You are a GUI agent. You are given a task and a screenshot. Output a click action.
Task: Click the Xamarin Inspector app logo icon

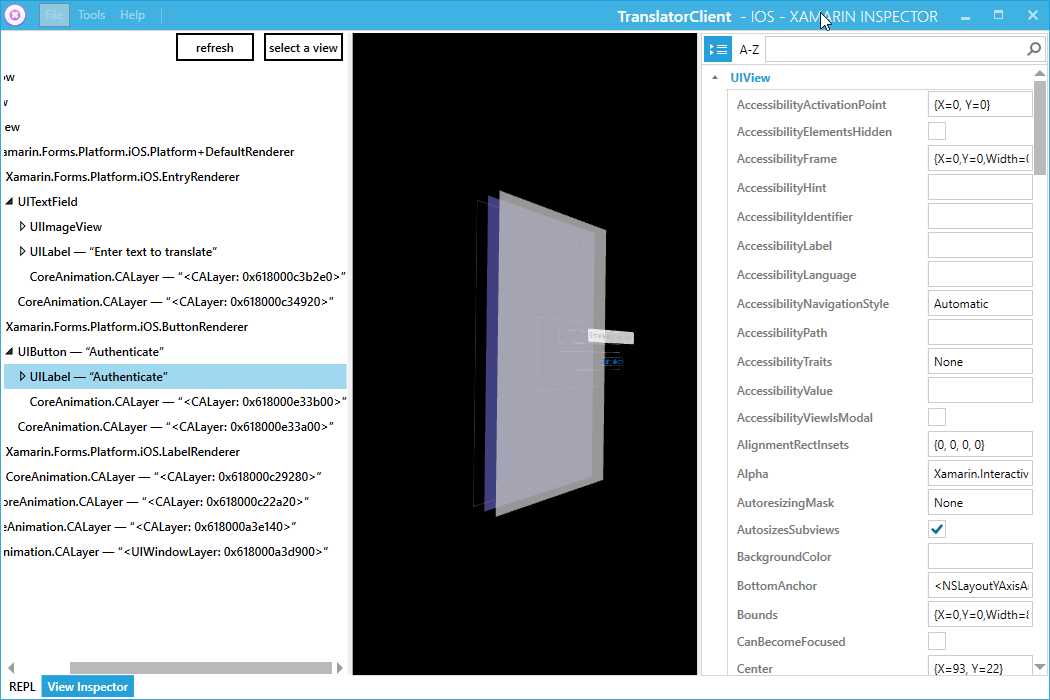(x=15, y=15)
